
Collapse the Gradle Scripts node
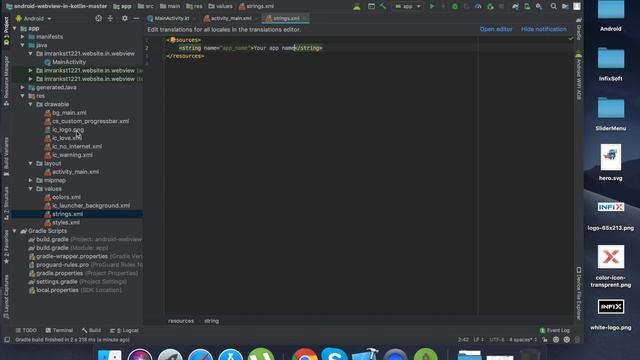15,231
